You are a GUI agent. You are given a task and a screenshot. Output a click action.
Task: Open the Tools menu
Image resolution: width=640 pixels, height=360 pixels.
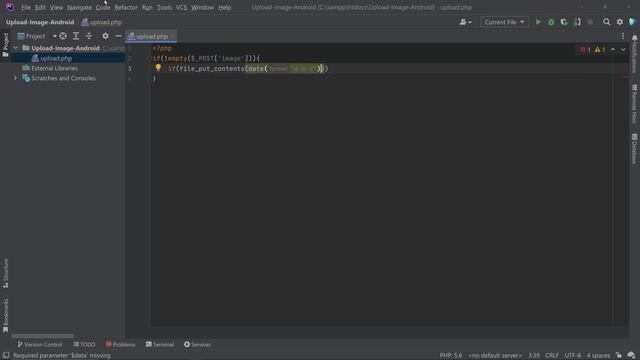pyautogui.click(x=164, y=7)
